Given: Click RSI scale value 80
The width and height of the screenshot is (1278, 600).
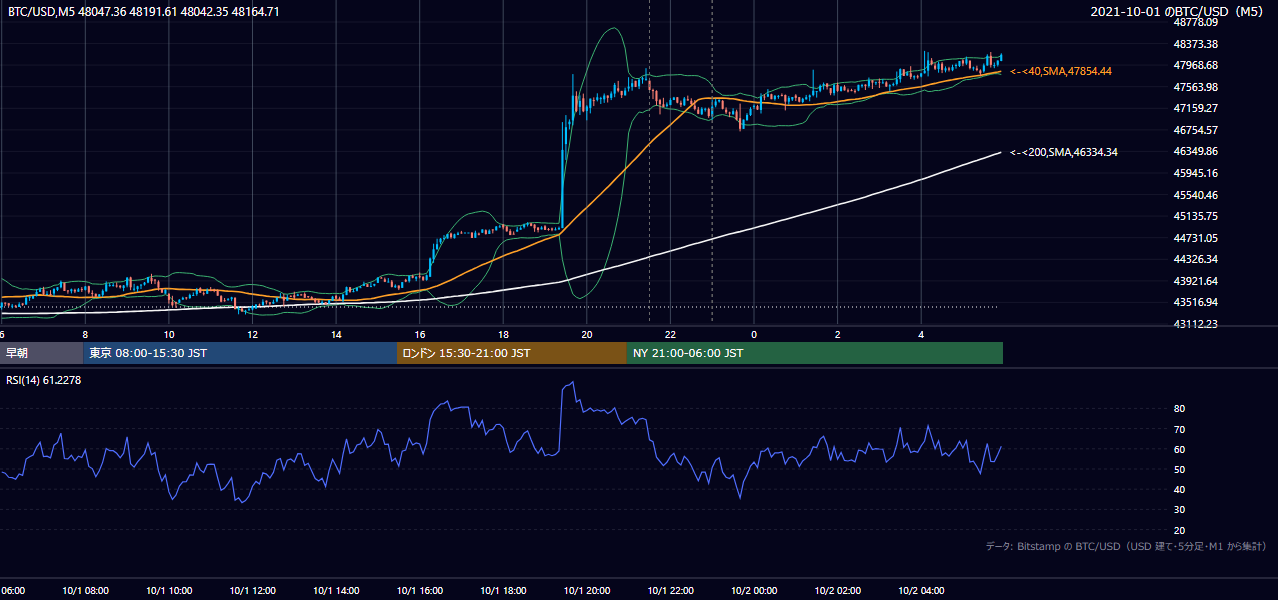Looking at the screenshot, I should tap(1179, 409).
